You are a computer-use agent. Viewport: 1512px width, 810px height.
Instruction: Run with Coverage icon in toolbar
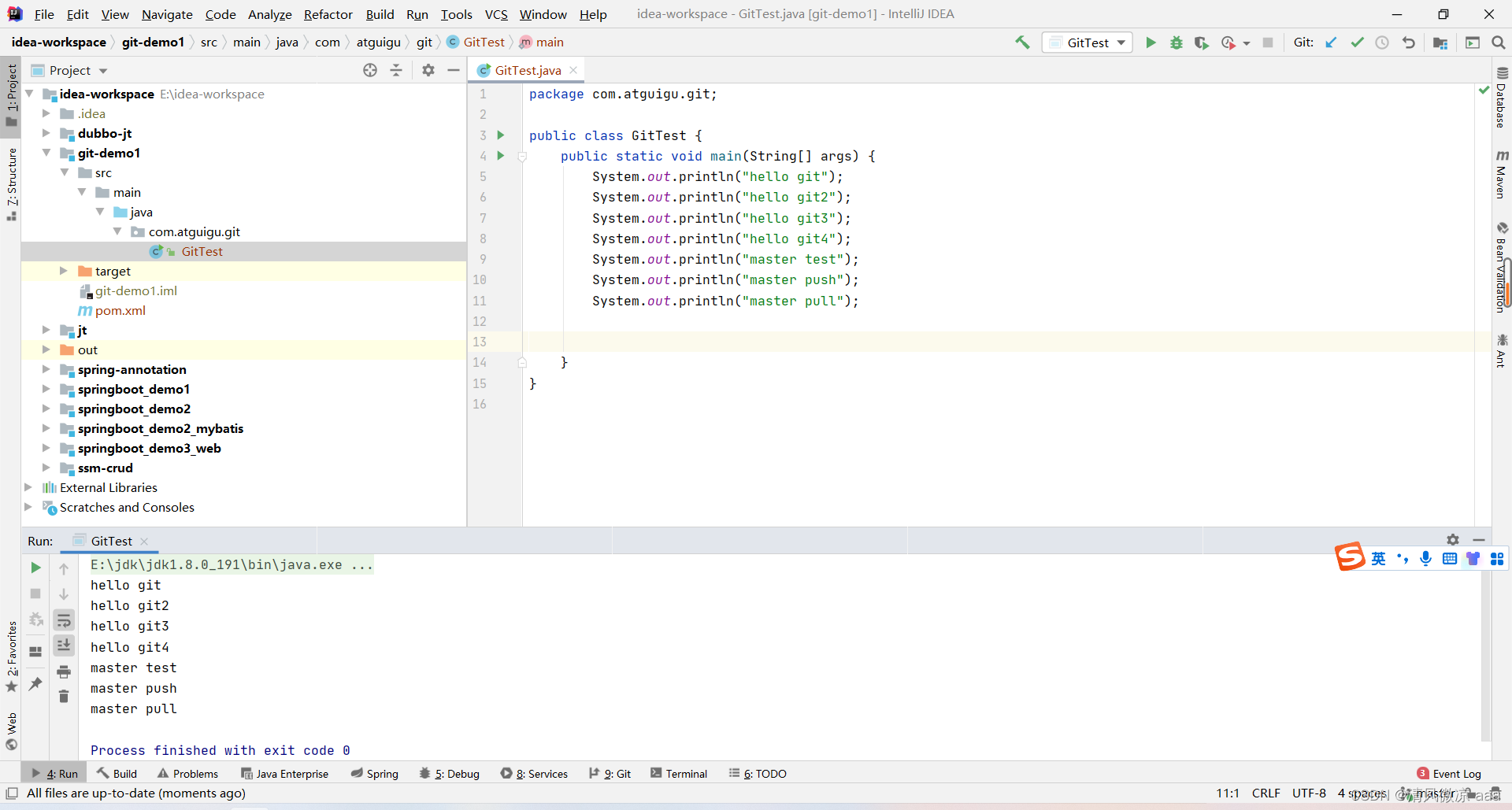[1201, 43]
